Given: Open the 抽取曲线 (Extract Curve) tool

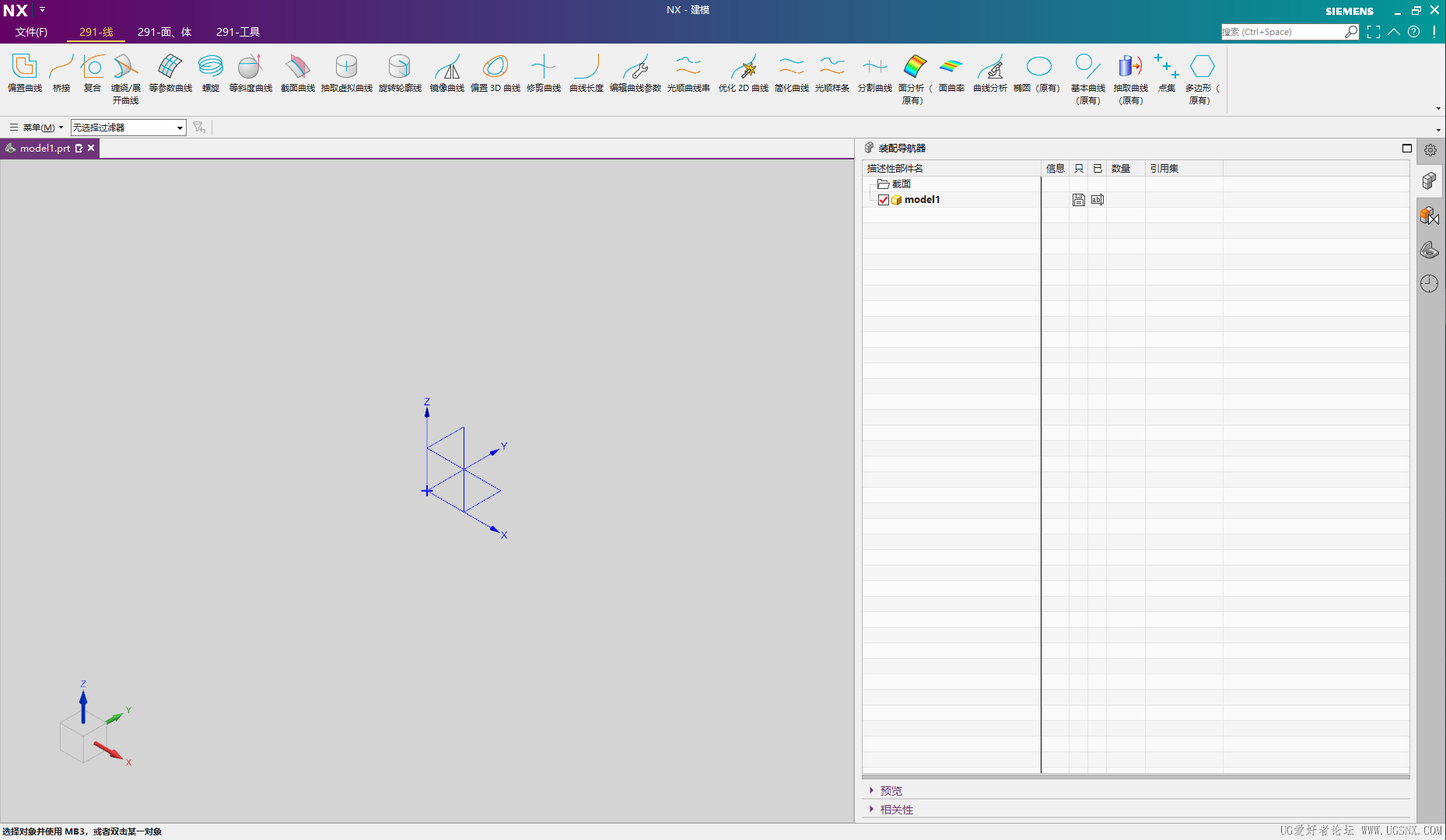Looking at the screenshot, I should pyautogui.click(x=1130, y=73).
